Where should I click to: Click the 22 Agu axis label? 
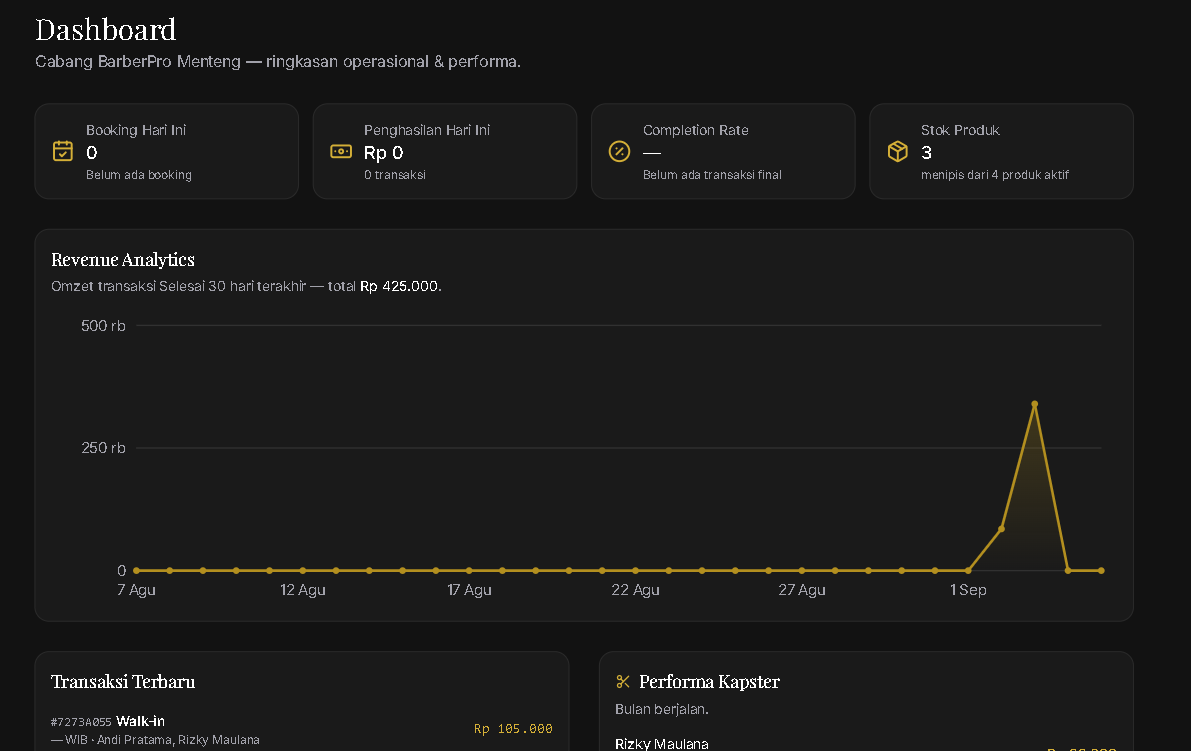(x=636, y=590)
